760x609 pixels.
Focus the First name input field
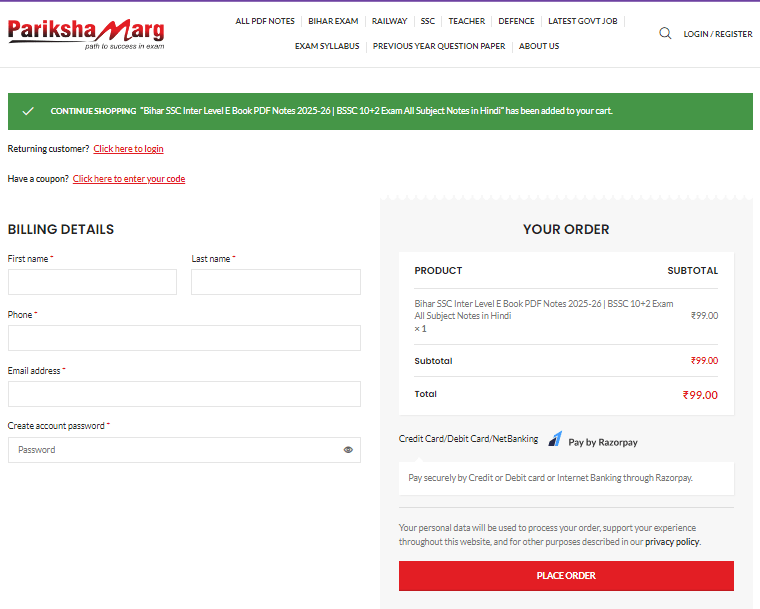[x=92, y=282]
